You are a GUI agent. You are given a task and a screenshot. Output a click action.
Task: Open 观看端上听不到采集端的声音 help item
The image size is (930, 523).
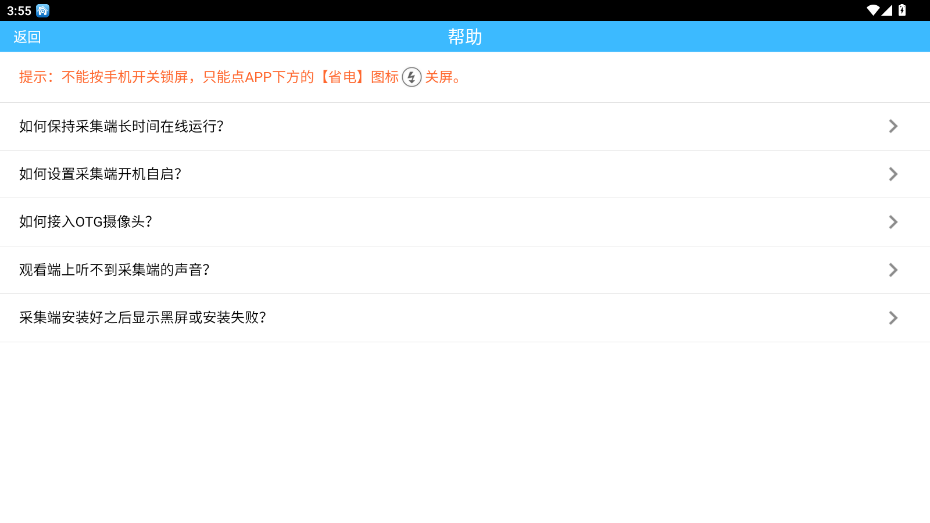coord(465,270)
